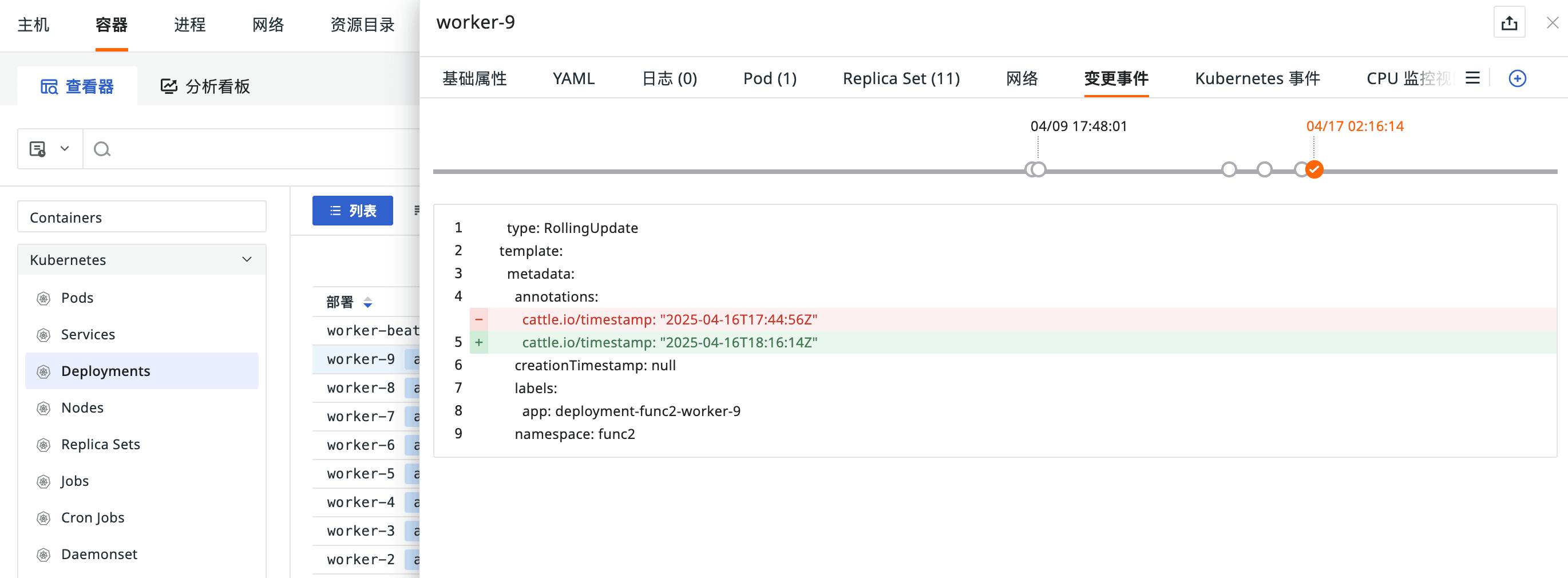Click the search magnifier icon
This screenshot has width=1568, height=578.
pos(102,149)
